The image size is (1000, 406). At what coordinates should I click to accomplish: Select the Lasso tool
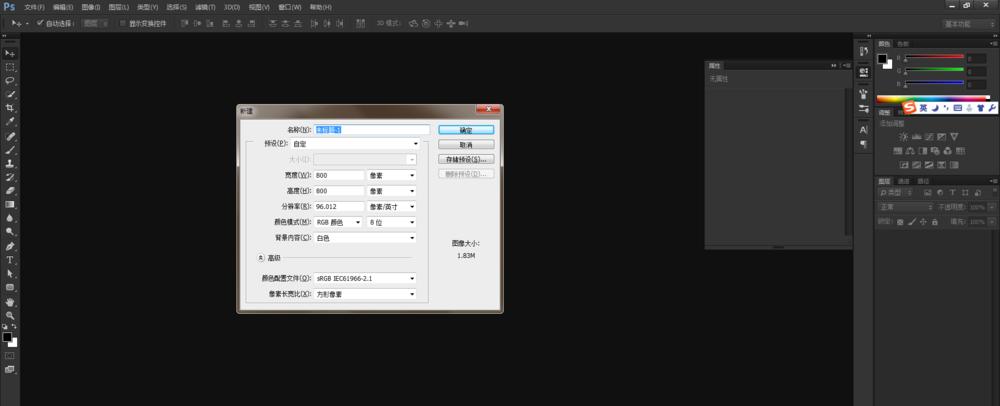click(10, 80)
